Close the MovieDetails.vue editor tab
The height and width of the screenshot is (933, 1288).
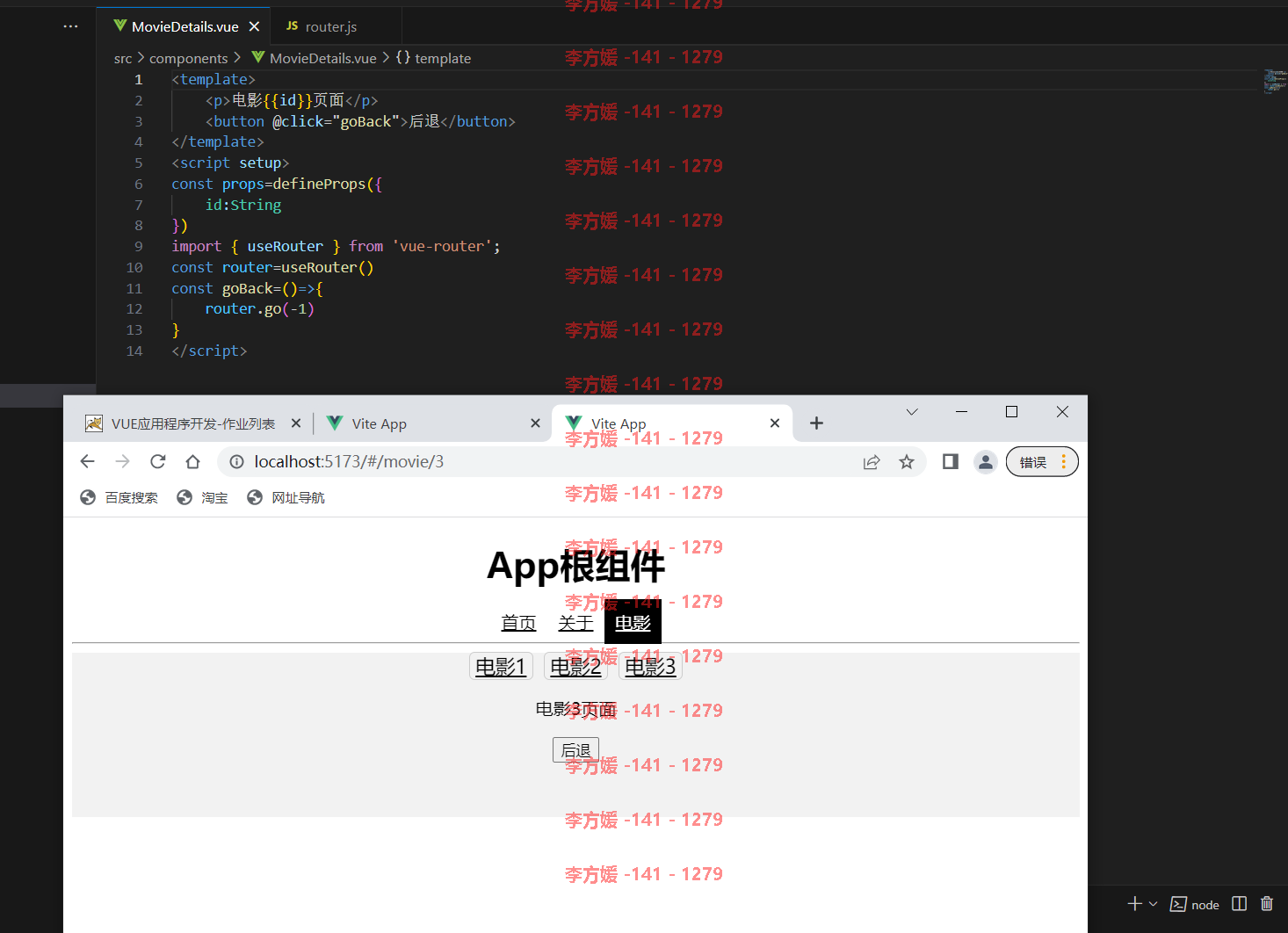tap(254, 26)
